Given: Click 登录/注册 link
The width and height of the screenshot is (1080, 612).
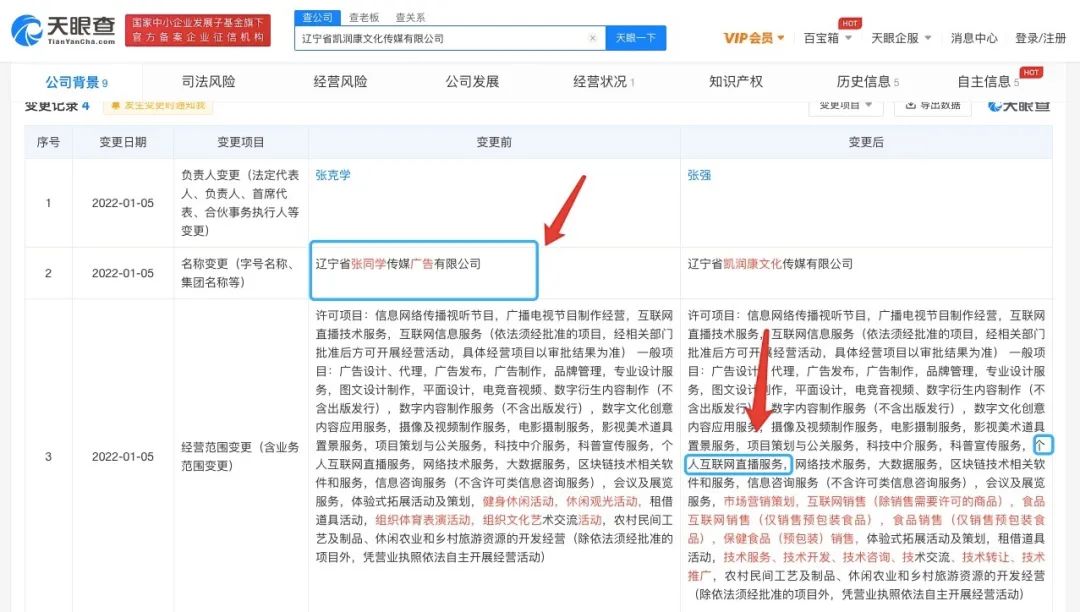Looking at the screenshot, I should coord(1040,38).
